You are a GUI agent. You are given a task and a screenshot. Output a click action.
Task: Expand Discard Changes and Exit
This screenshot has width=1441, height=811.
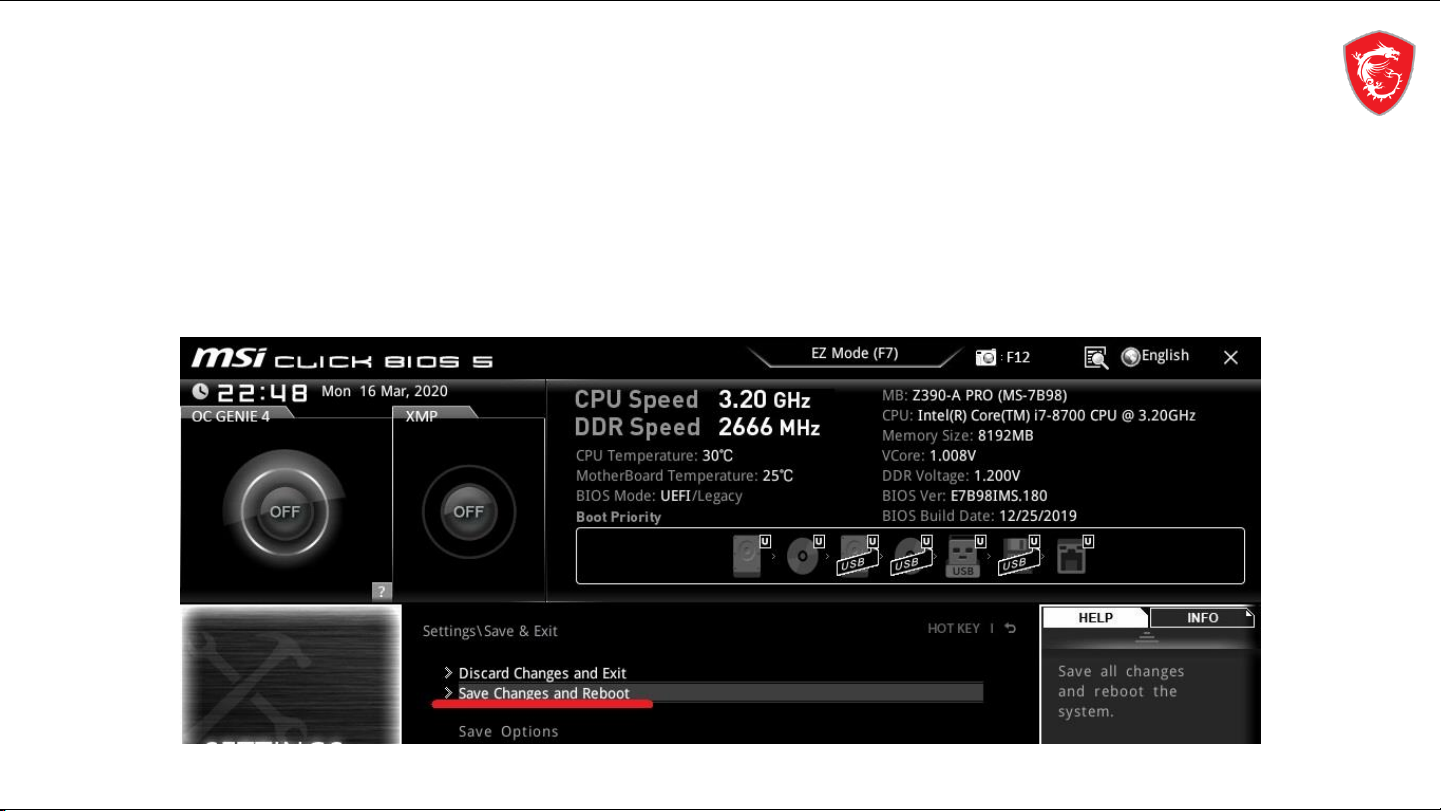pos(542,674)
